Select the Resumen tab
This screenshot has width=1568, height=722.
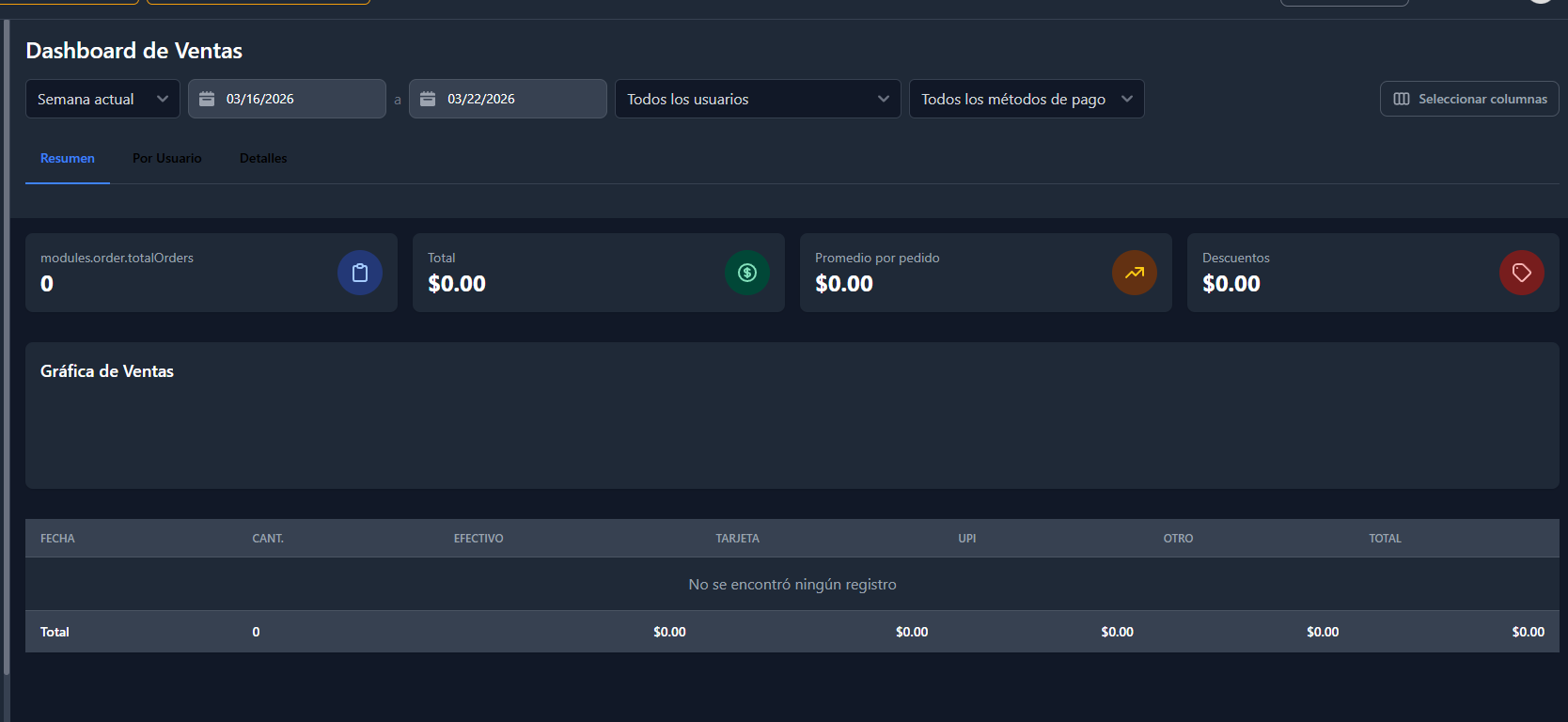click(x=68, y=158)
